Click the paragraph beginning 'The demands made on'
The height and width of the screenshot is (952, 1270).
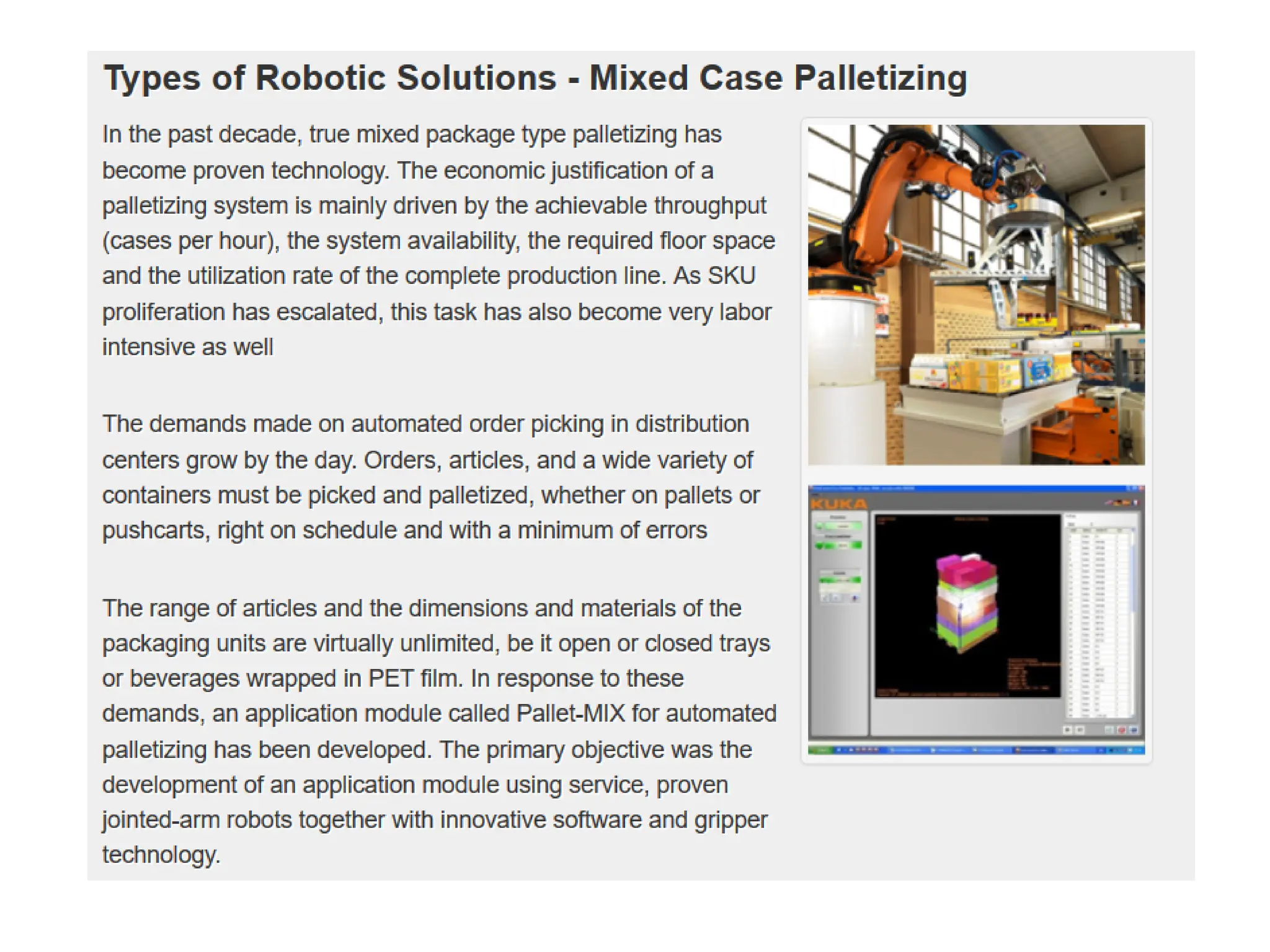(x=431, y=477)
